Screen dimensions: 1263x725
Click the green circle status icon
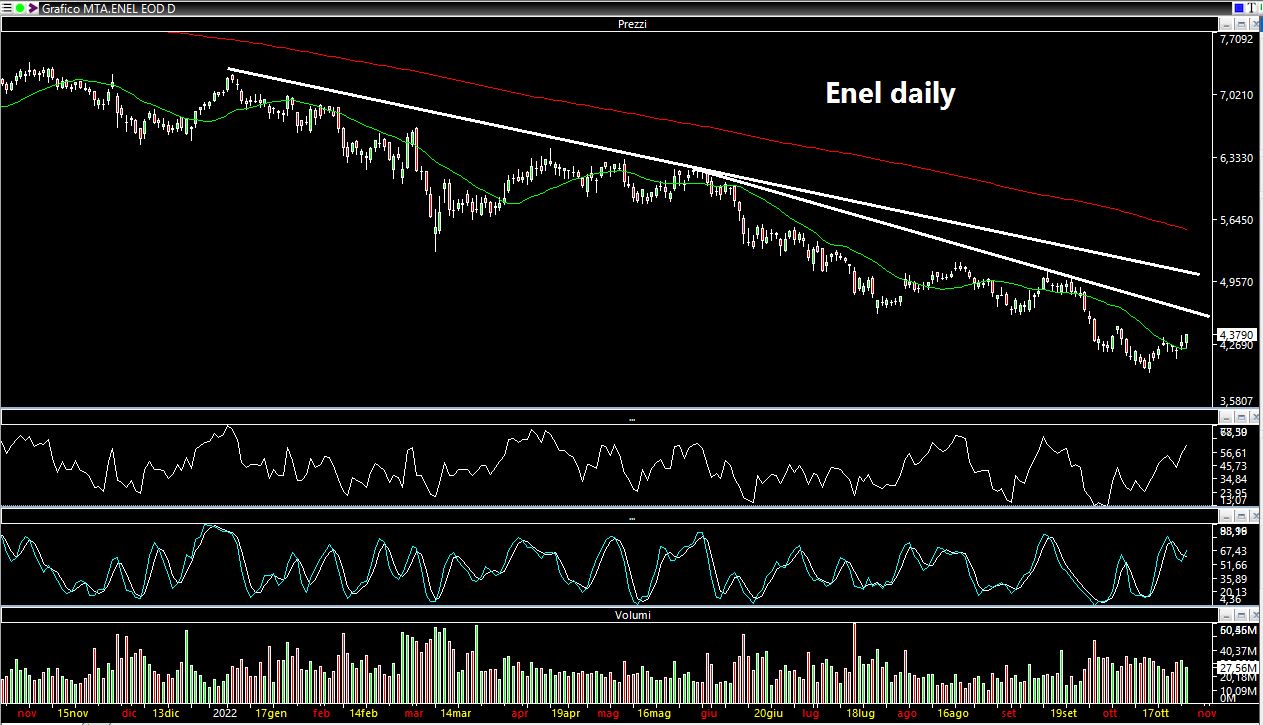(21, 8)
